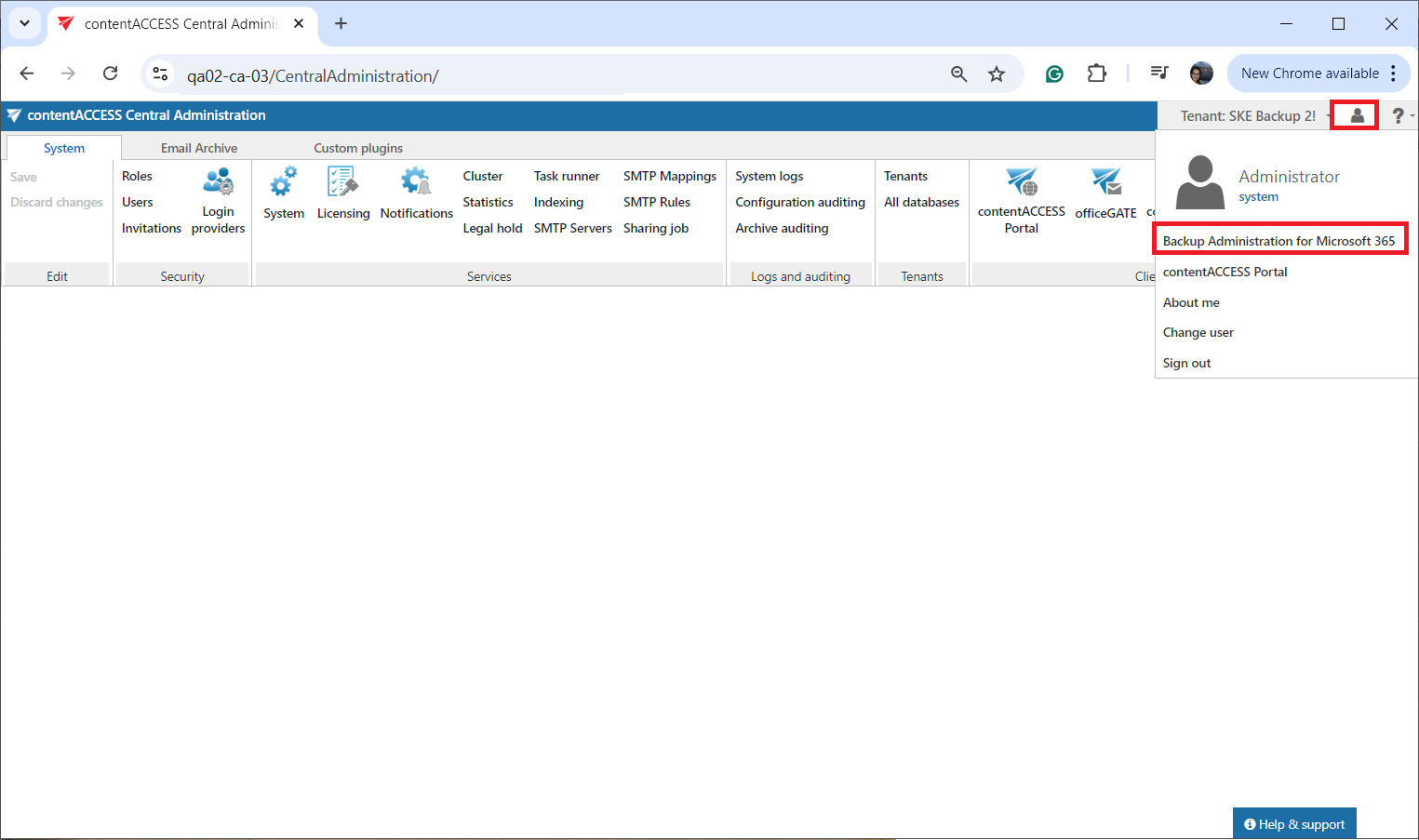The height and width of the screenshot is (840, 1419).
Task: Open System settings gear icon
Action: tap(284, 182)
